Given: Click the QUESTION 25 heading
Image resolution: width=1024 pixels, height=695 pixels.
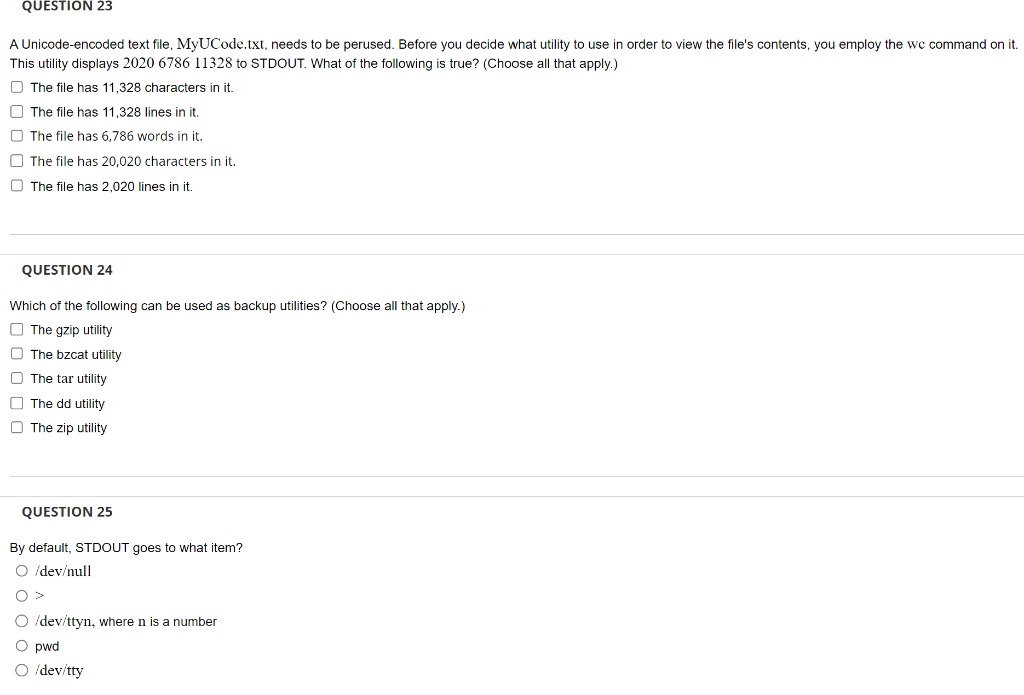Looking at the screenshot, I should coord(66,511).
